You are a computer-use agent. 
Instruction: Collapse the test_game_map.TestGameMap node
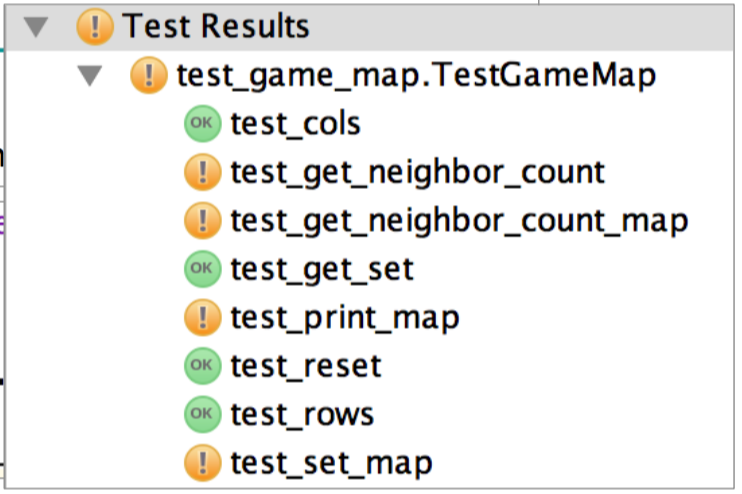(91, 77)
